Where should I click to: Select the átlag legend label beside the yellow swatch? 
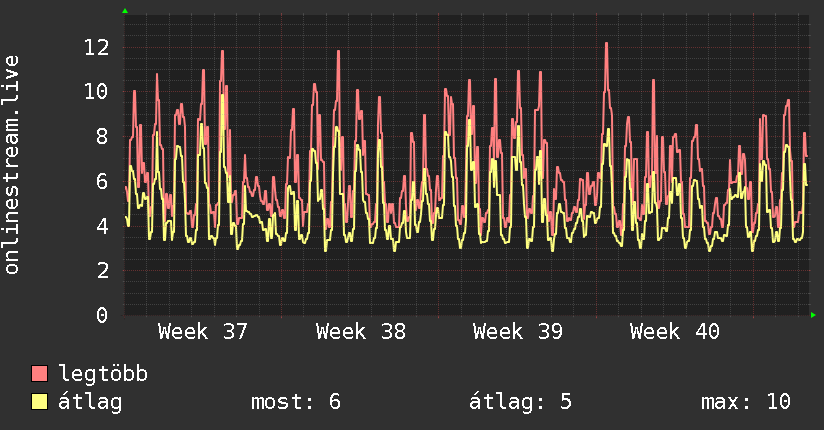pyautogui.click(x=90, y=402)
